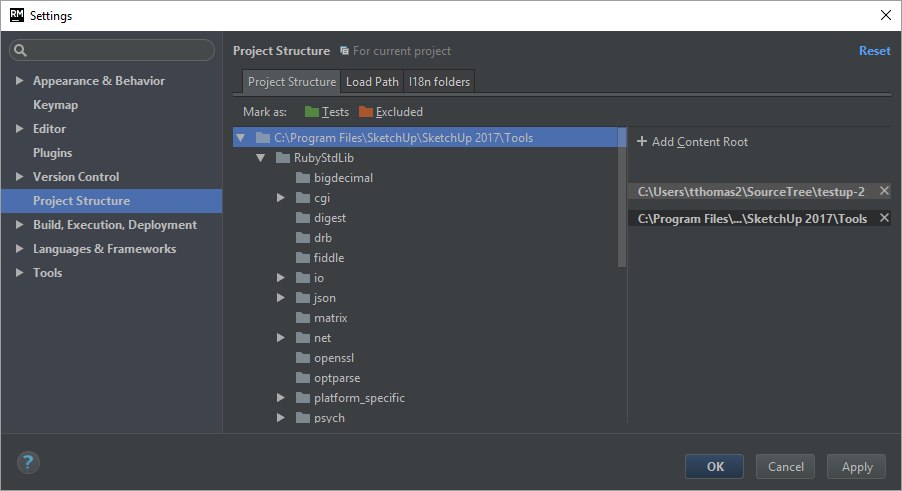
Task: Switch to Load Path tab
Action: (x=372, y=82)
